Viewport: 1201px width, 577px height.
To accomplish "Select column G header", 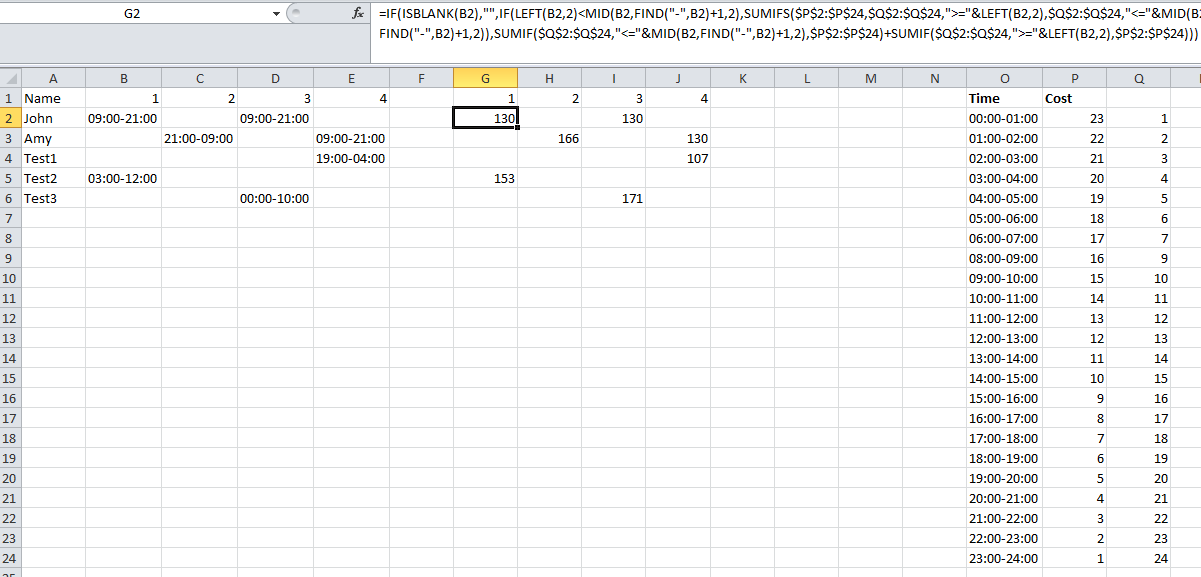I will coord(485,78).
